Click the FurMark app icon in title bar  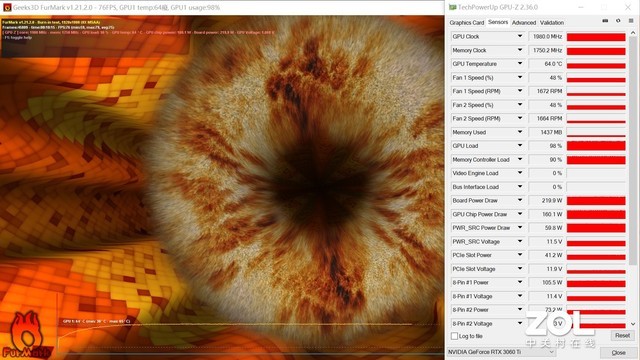pyautogui.click(x=7, y=7)
